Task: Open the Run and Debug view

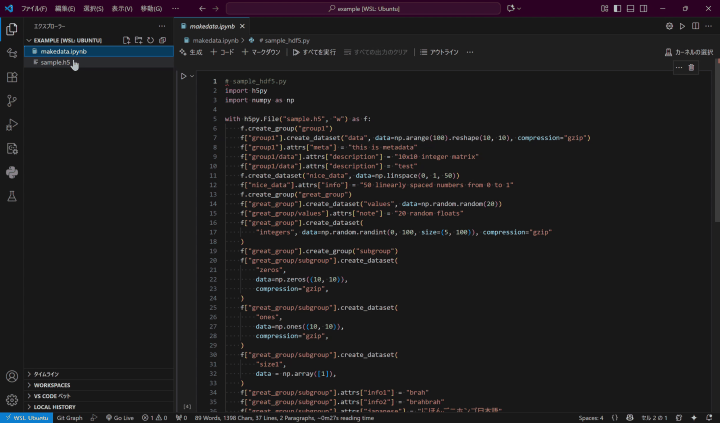Action: 12,124
